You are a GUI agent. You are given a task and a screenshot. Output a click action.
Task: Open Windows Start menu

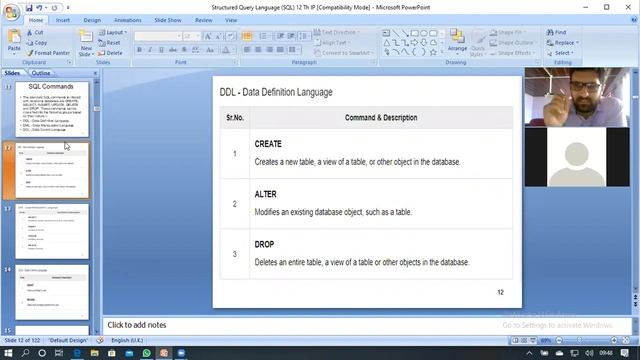[8, 353]
